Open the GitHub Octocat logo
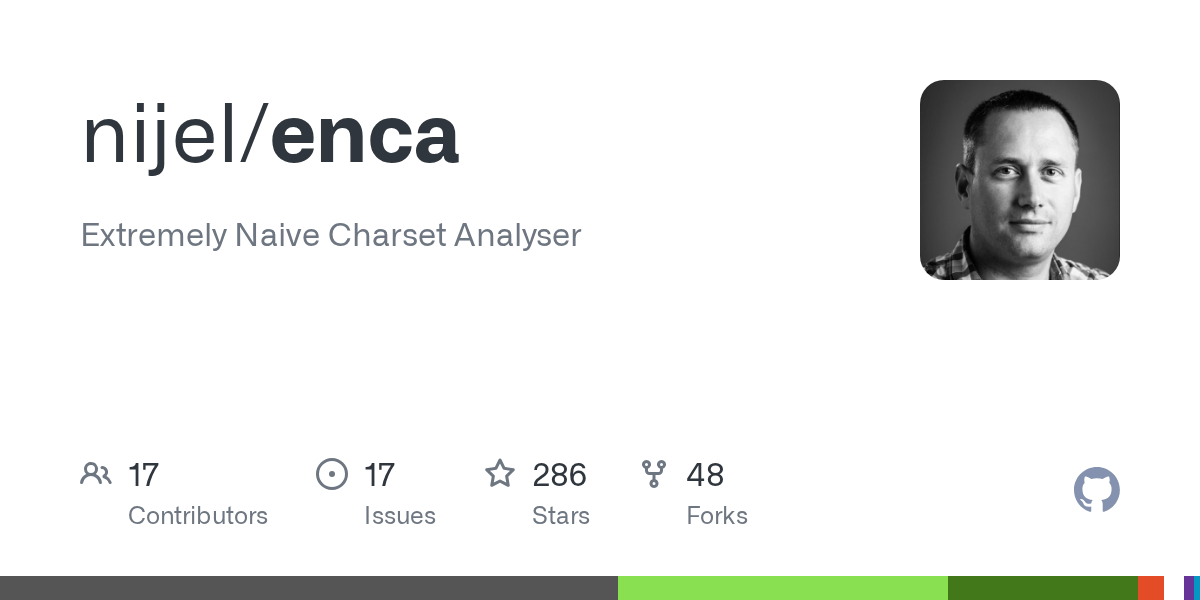 pos(1097,490)
